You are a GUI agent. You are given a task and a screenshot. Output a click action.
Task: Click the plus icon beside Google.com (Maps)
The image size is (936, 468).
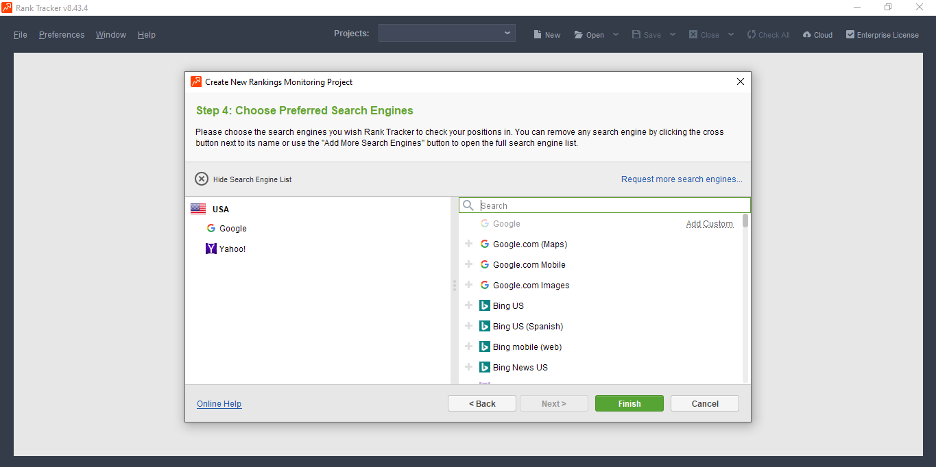click(x=469, y=244)
